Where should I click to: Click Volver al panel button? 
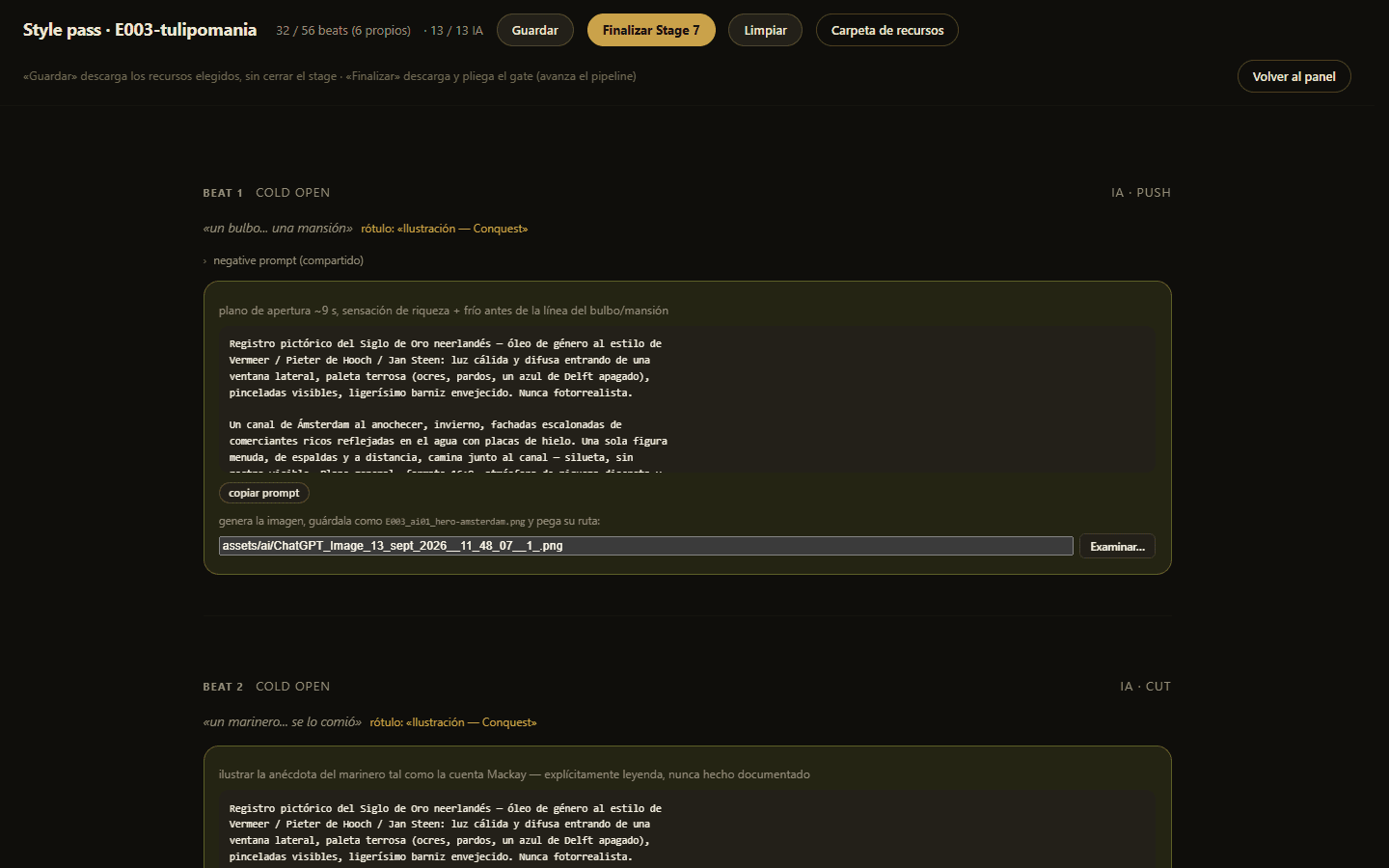point(1294,76)
